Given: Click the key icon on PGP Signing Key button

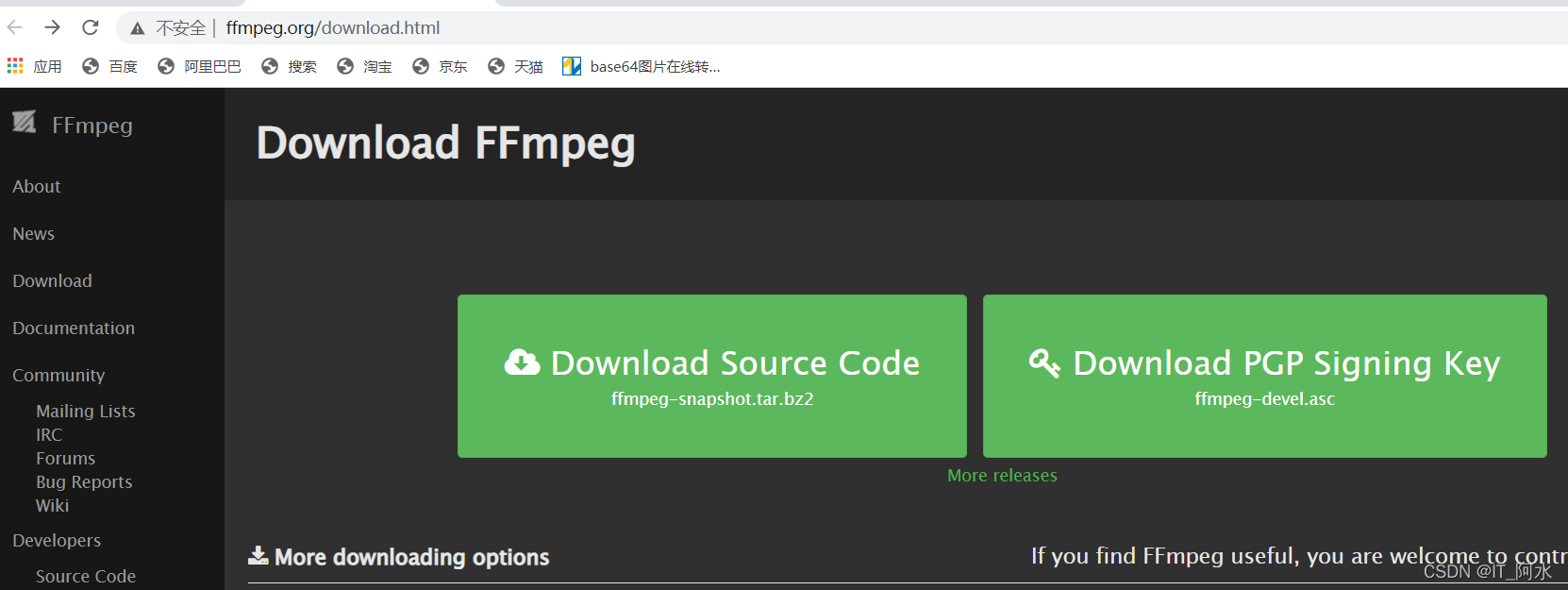Looking at the screenshot, I should [1044, 362].
